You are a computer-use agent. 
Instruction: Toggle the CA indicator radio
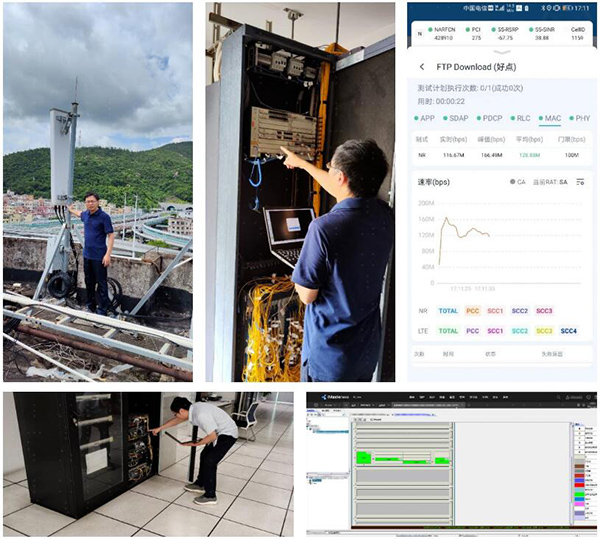[x=516, y=182]
